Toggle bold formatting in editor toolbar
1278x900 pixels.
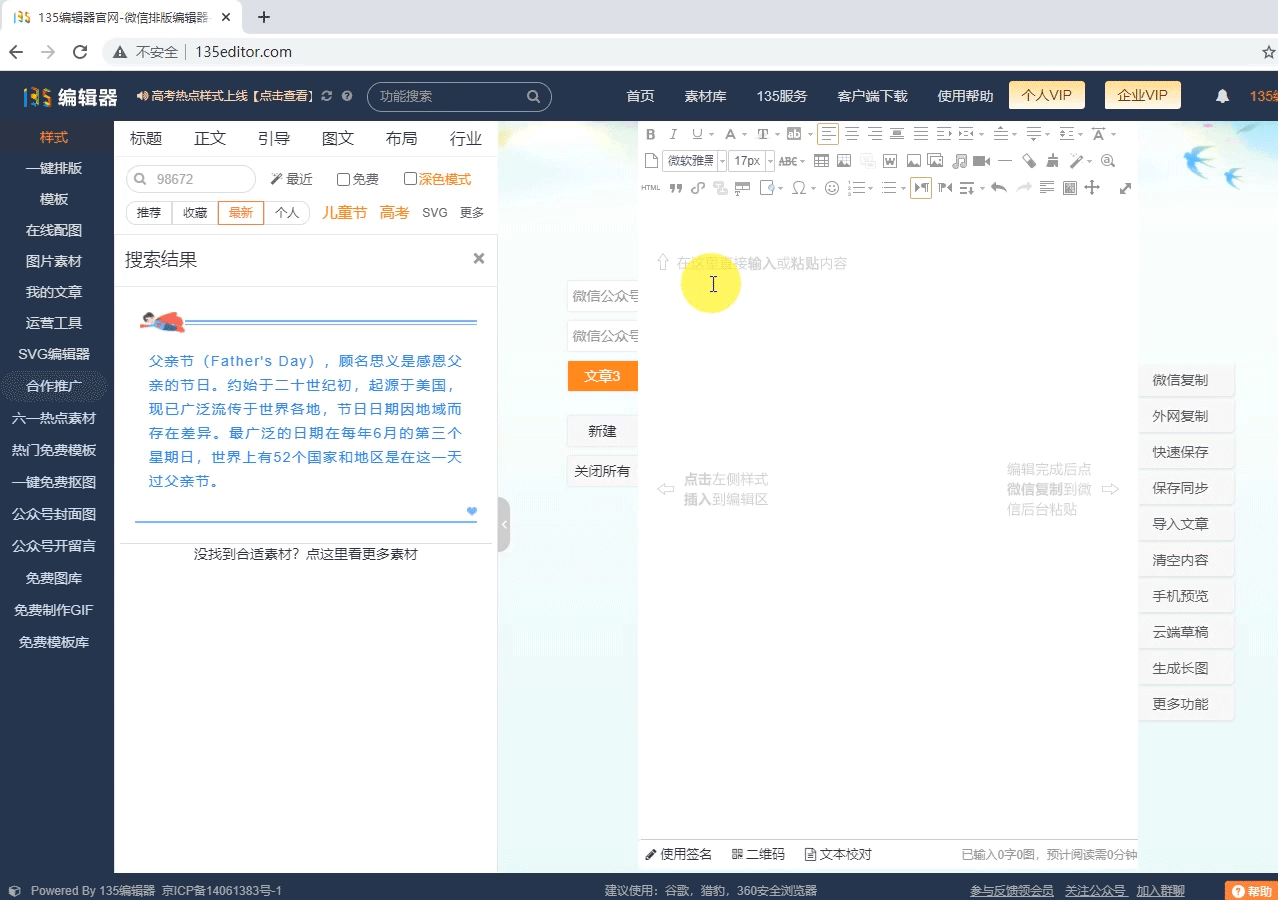click(650, 134)
